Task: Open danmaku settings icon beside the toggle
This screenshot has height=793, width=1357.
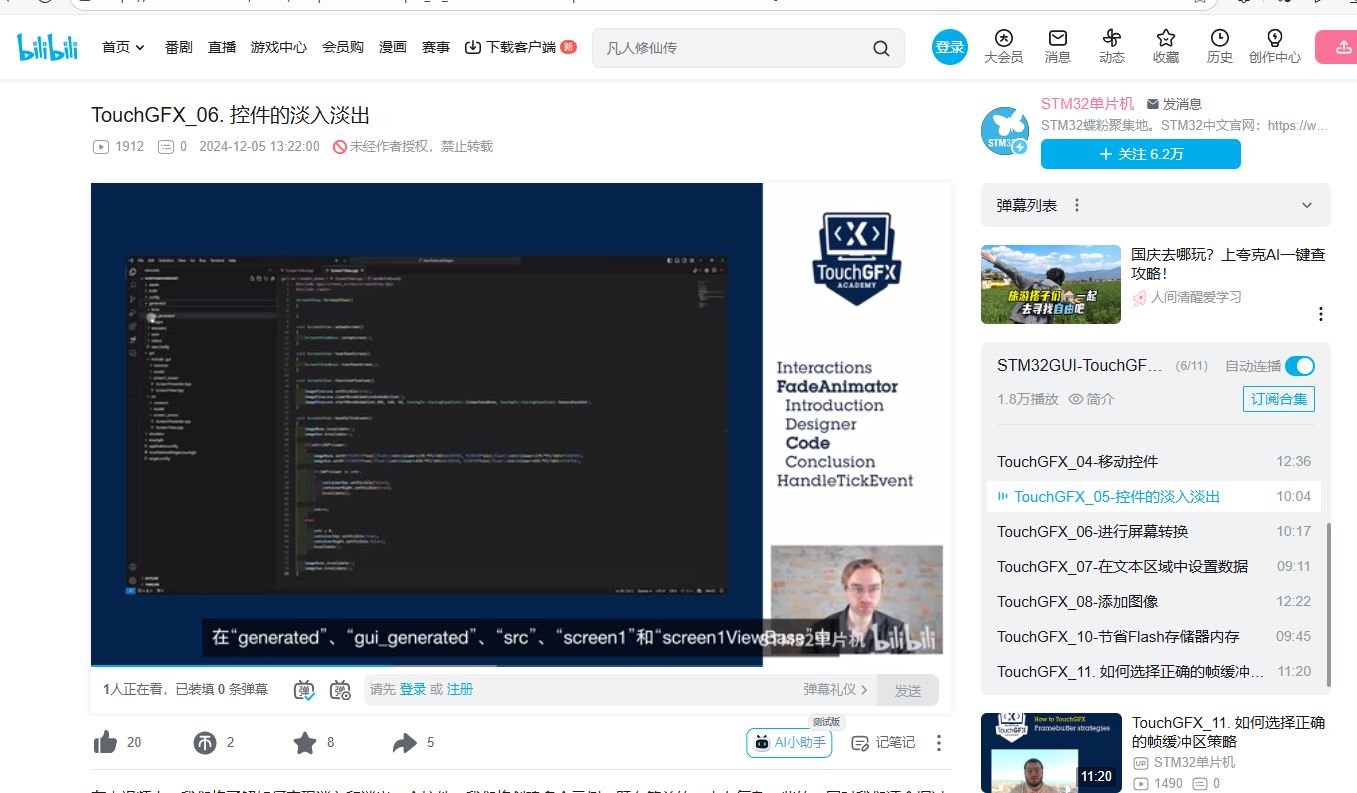Action: click(340, 689)
